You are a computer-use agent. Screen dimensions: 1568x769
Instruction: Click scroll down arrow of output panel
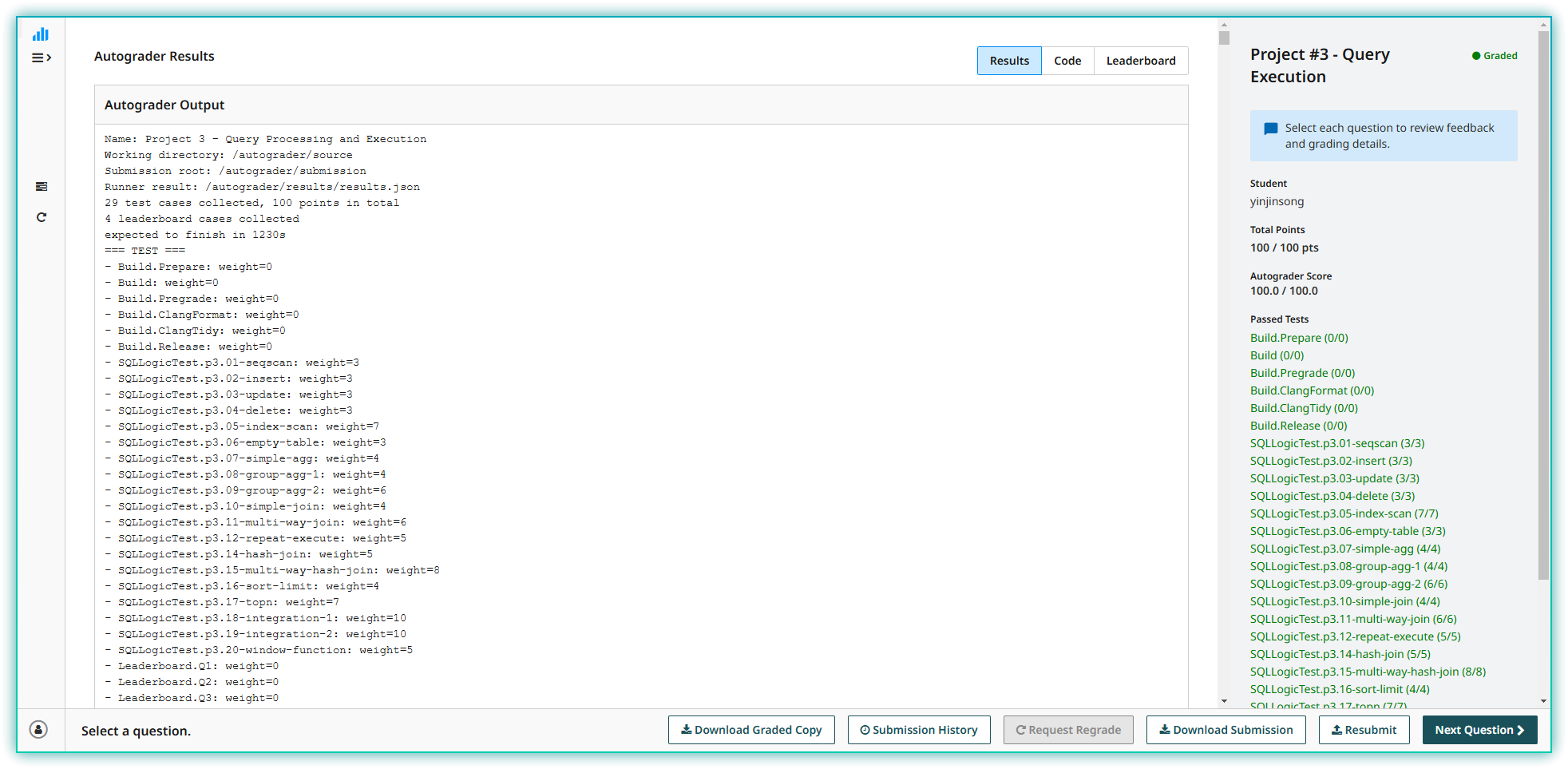(x=1224, y=701)
